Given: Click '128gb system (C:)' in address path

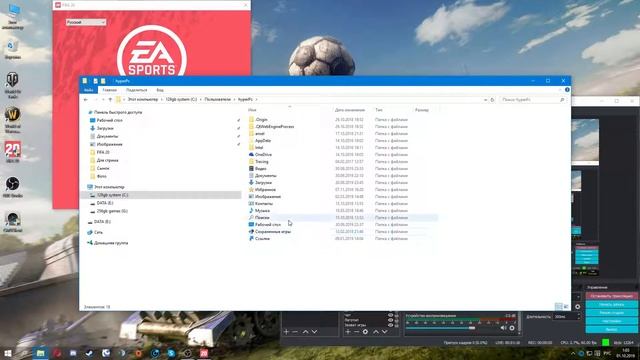Looking at the screenshot, I should point(181,100).
